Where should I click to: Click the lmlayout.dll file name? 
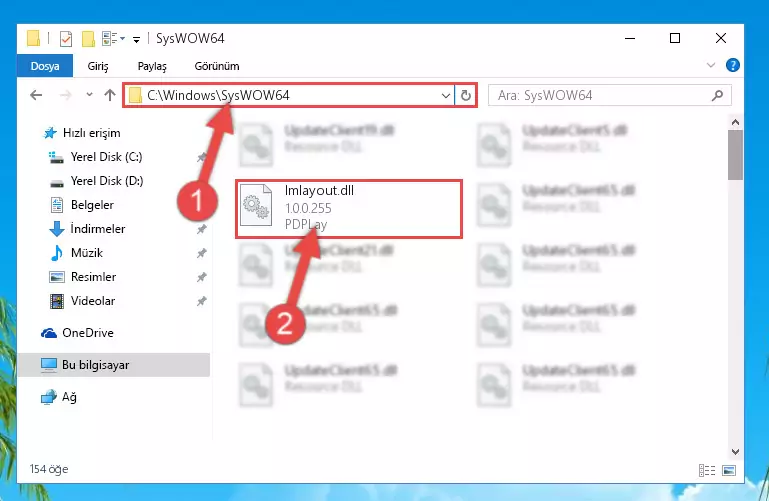coord(319,191)
